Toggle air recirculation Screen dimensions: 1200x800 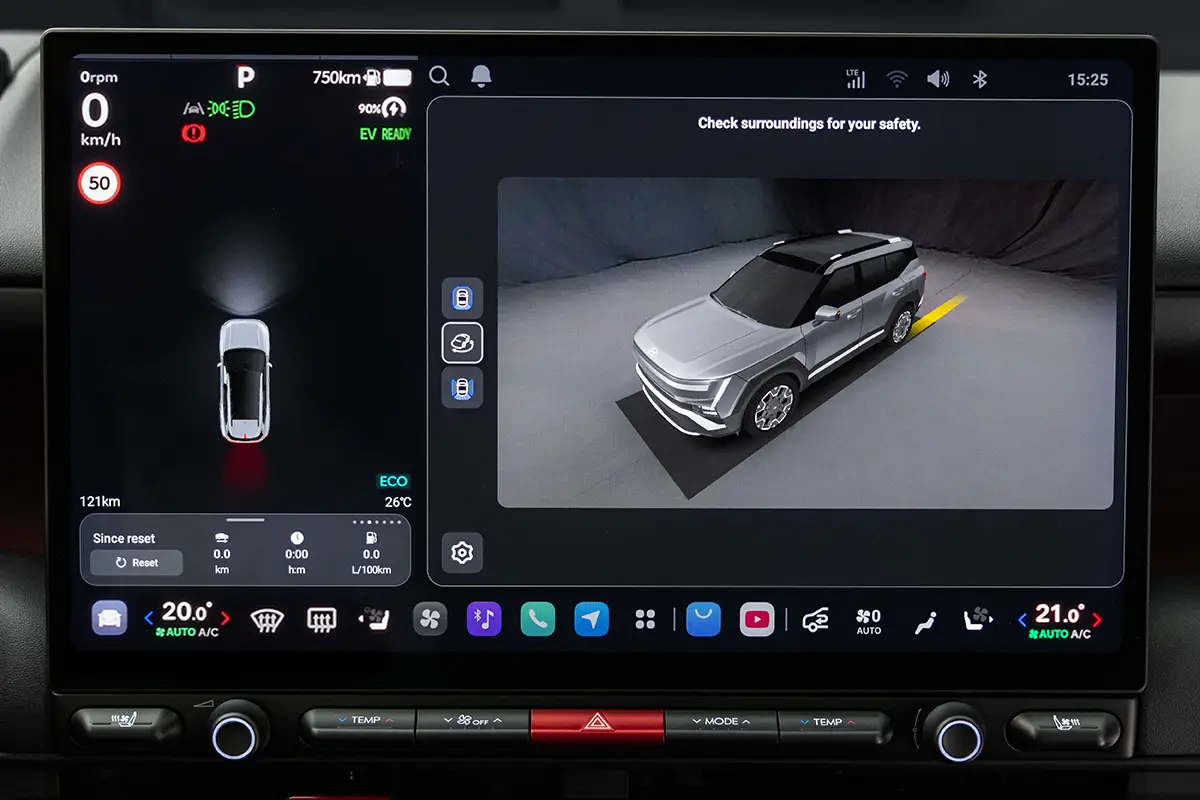[x=816, y=620]
